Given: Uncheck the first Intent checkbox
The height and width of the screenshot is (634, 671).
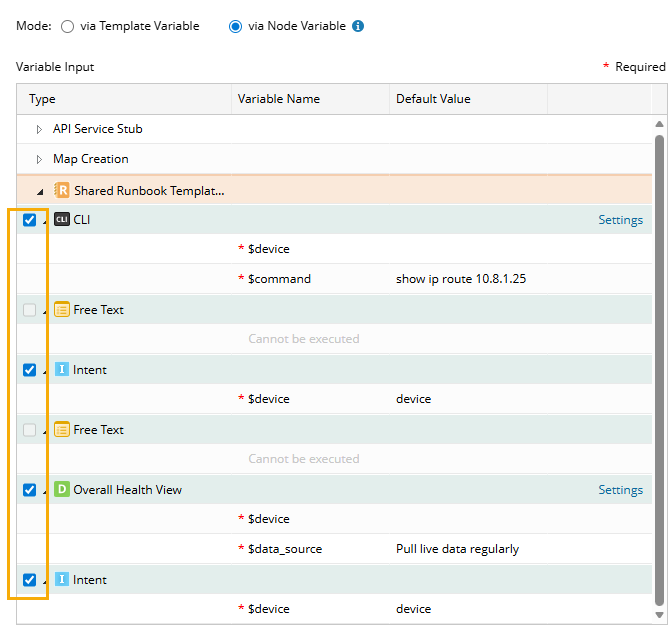Looking at the screenshot, I should pyautogui.click(x=30, y=370).
